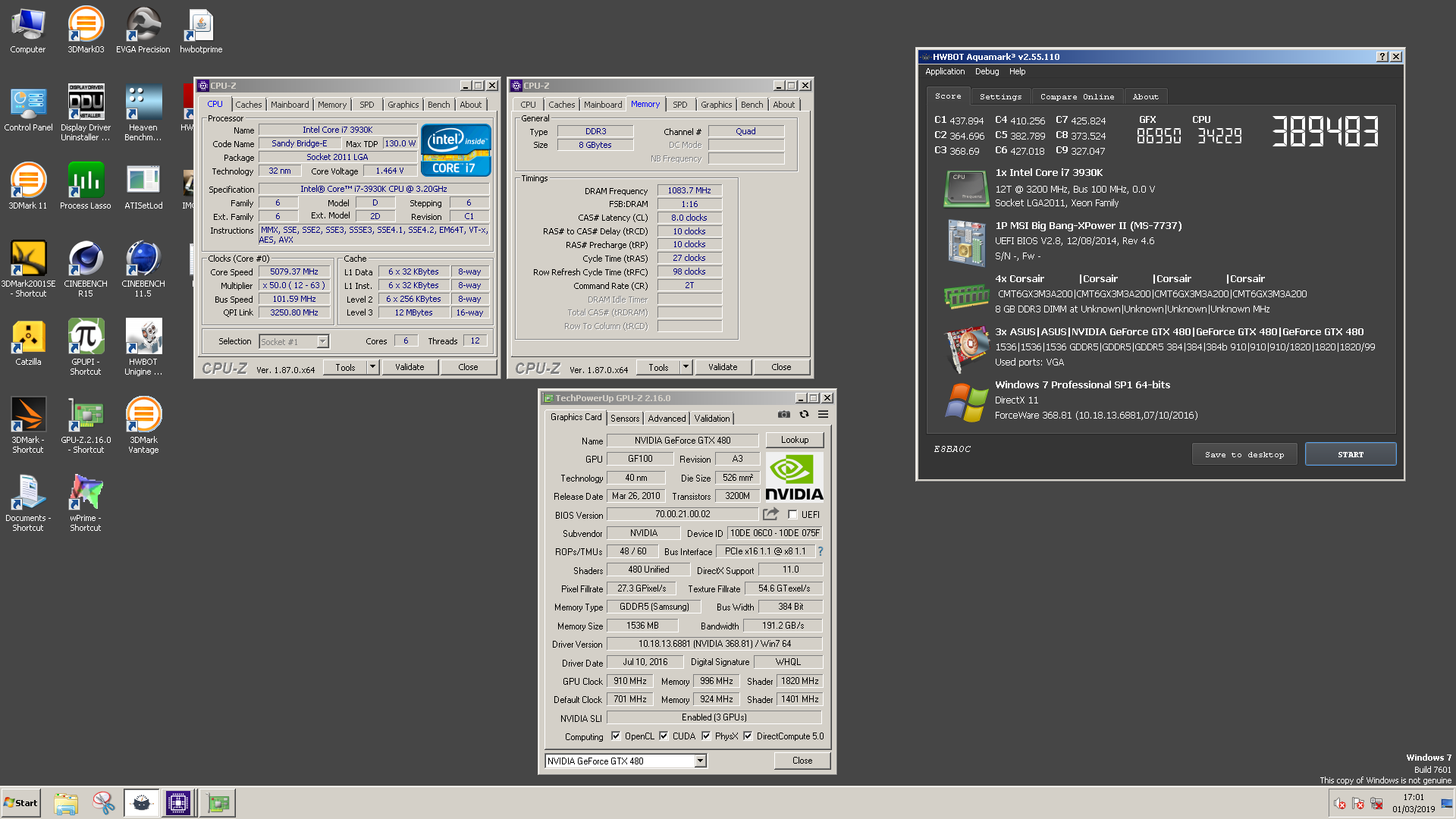Click Validate in the left CPU-Z window
Screen dimensions: 1456x819
tap(409, 367)
